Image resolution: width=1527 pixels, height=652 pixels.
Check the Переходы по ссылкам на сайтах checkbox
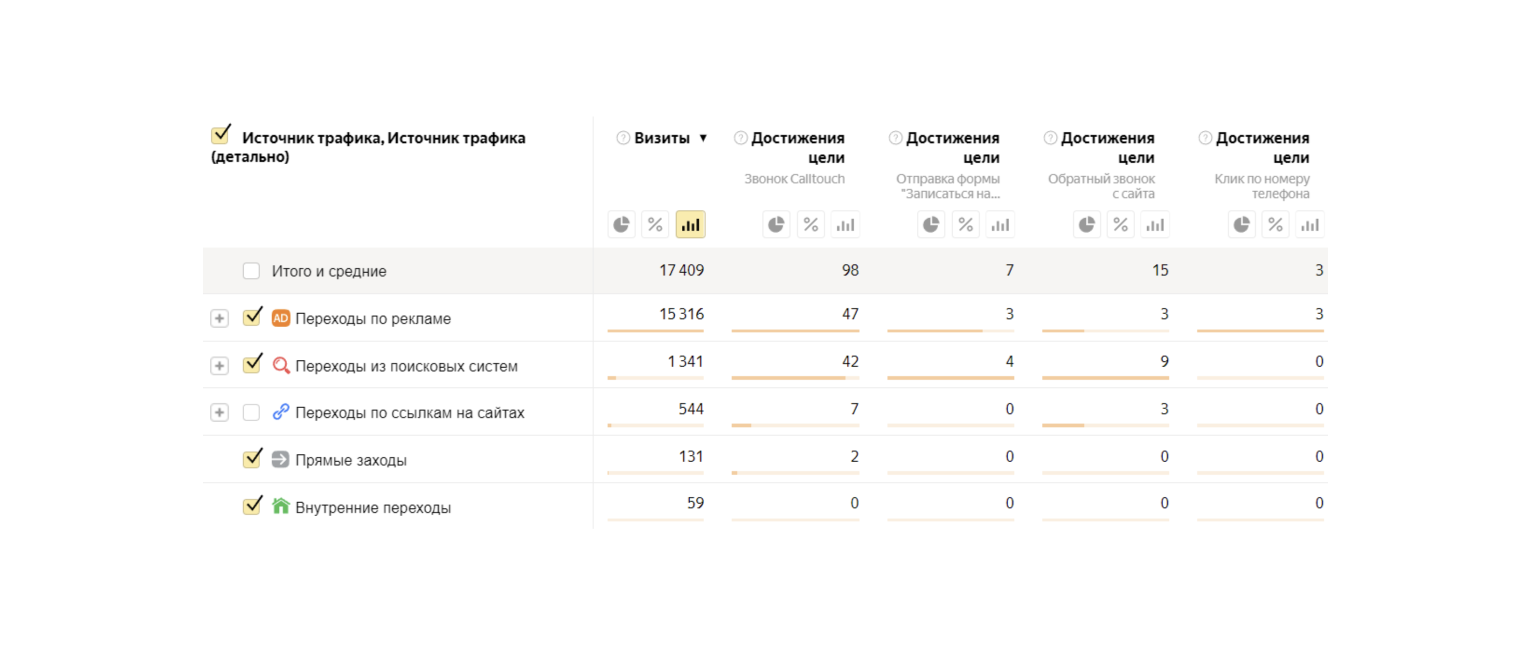click(251, 412)
